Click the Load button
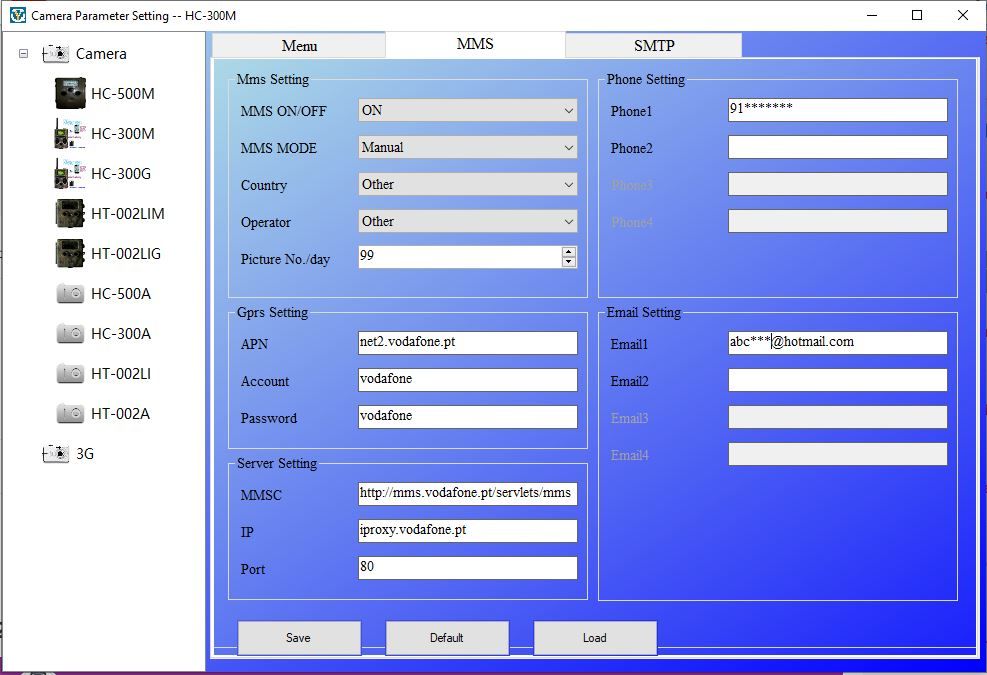The image size is (987, 675). [x=594, y=638]
